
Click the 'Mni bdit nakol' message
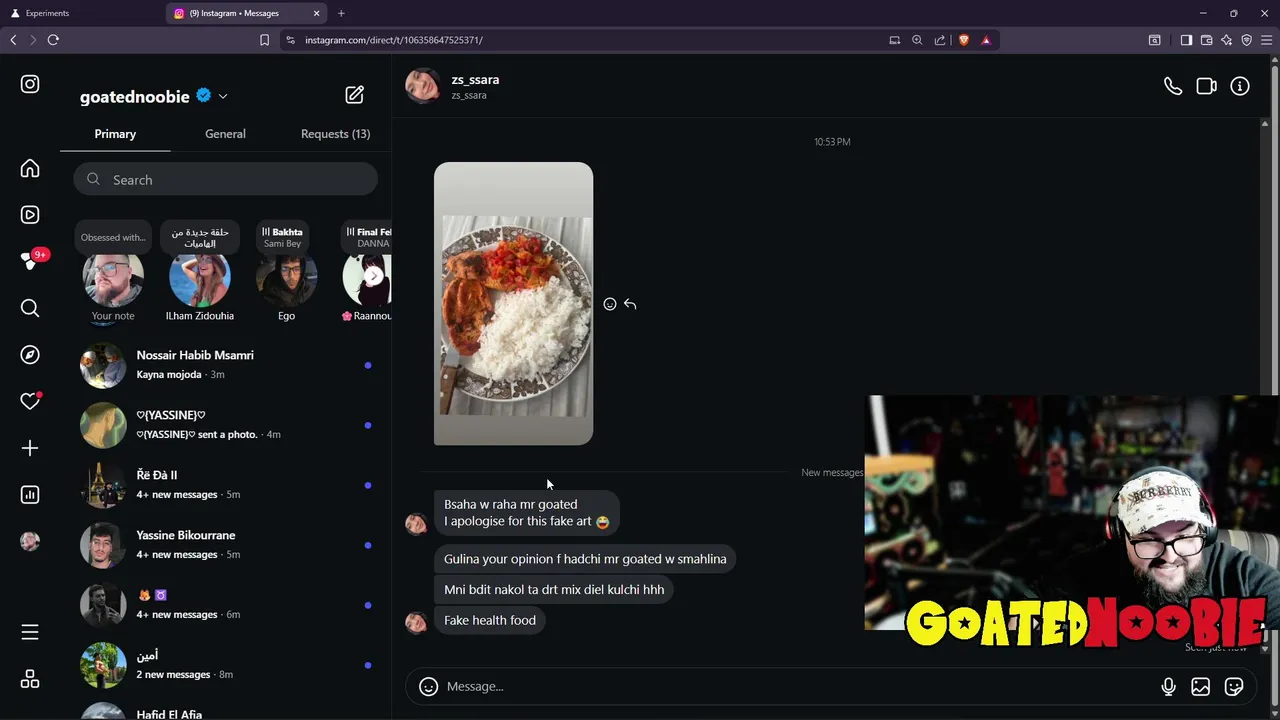click(554, 590)
